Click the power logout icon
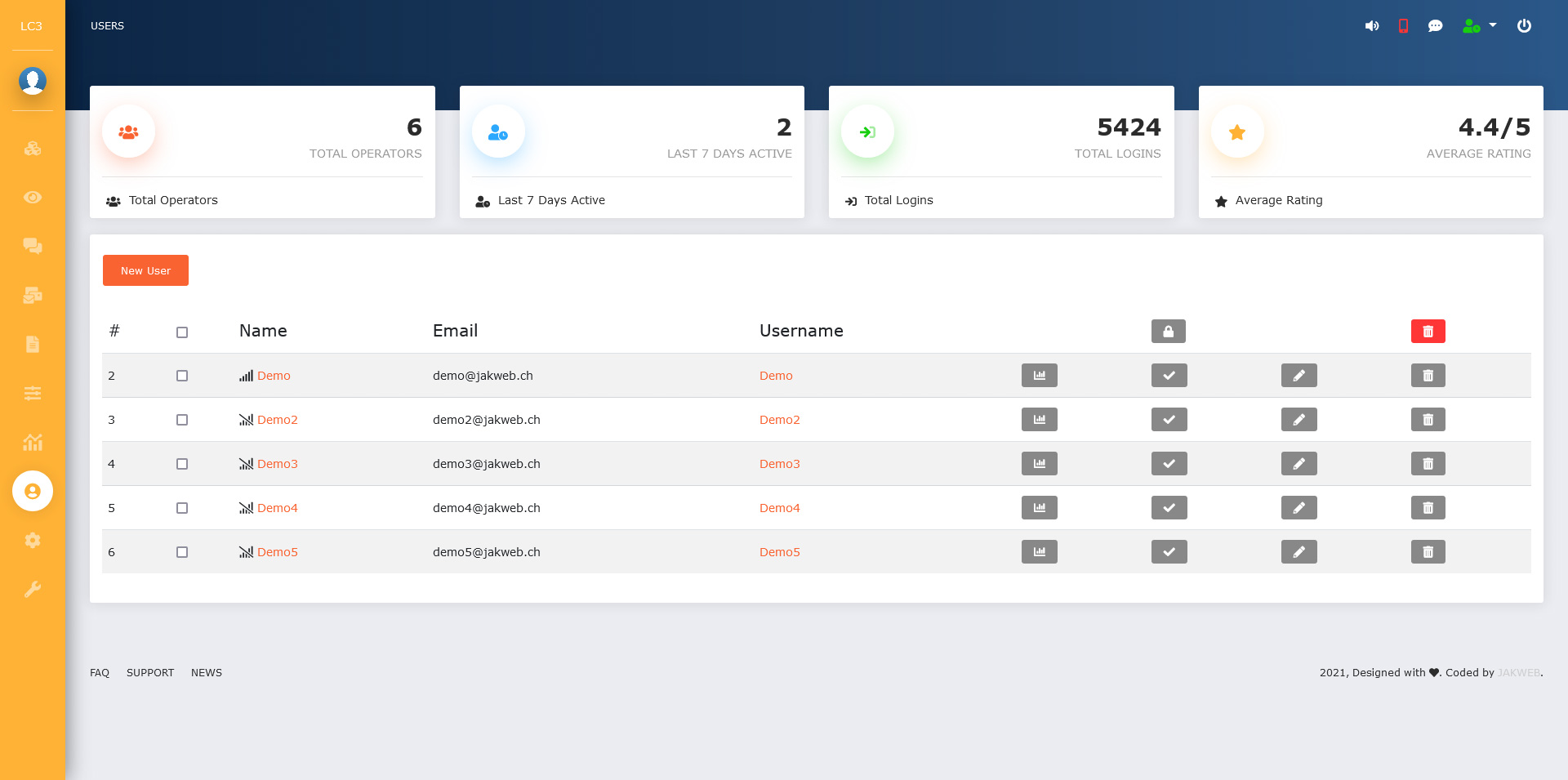The image size is (1568, 780). click(x=1524, y=26)
